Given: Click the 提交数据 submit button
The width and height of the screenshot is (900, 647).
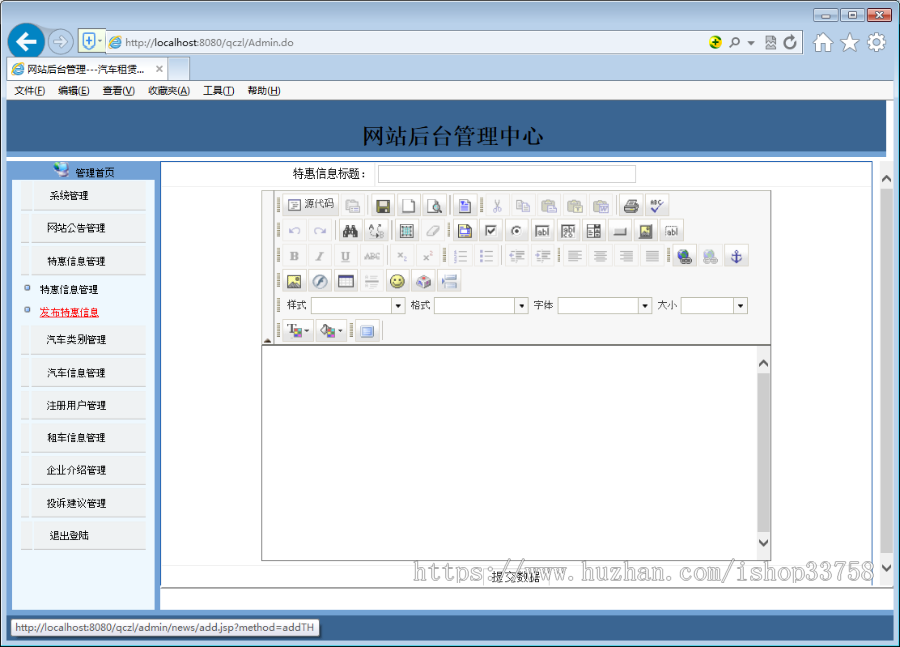Looking at the screenshot, I should click(515, 577).
